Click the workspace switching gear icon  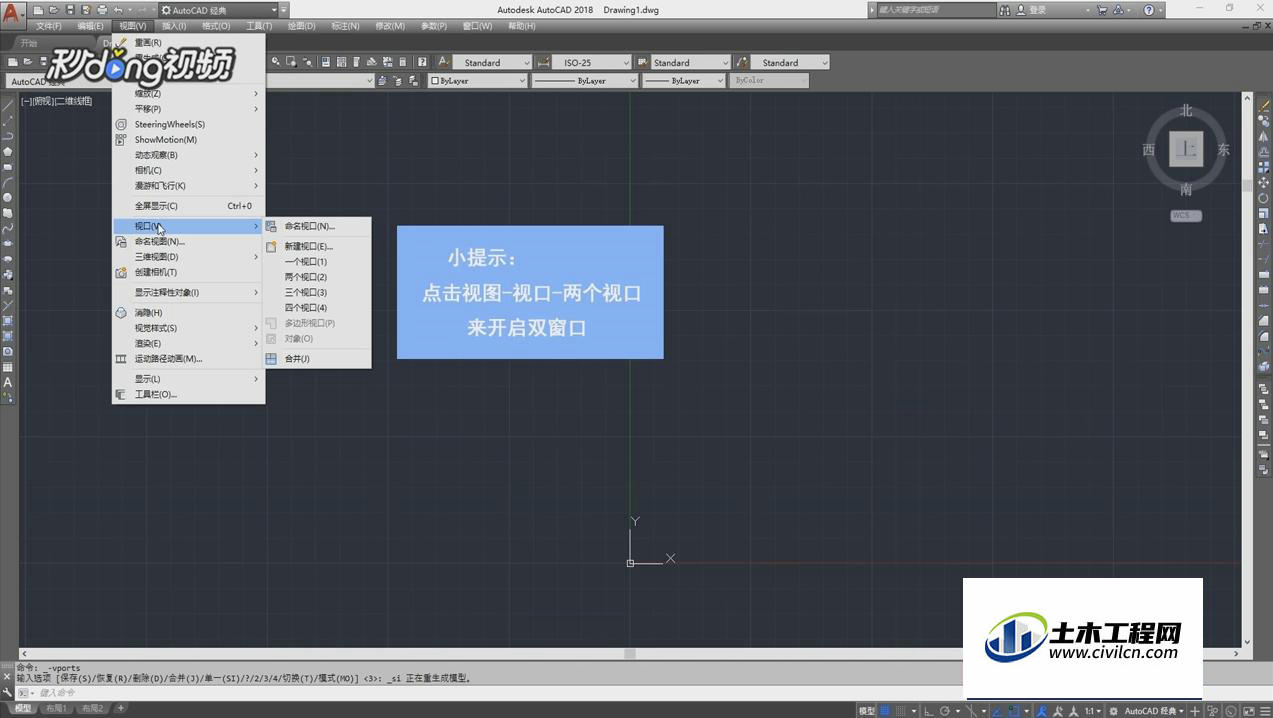pyautogui.click(x=1114, y=711)
